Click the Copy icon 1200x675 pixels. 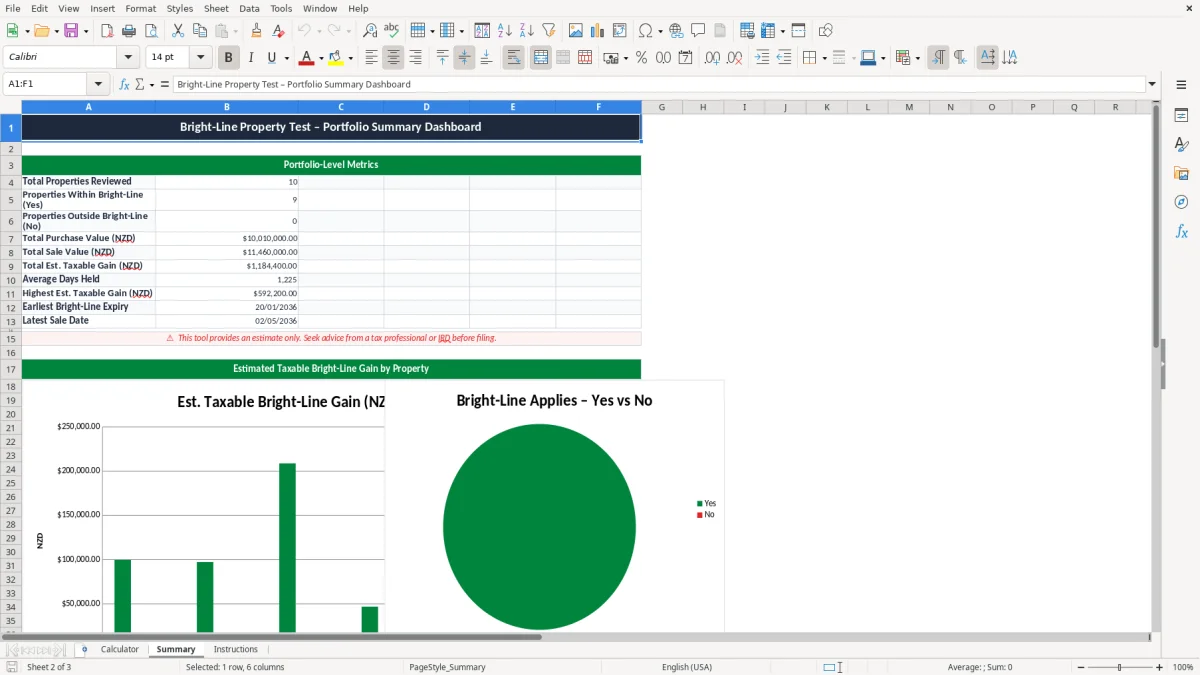199,31
